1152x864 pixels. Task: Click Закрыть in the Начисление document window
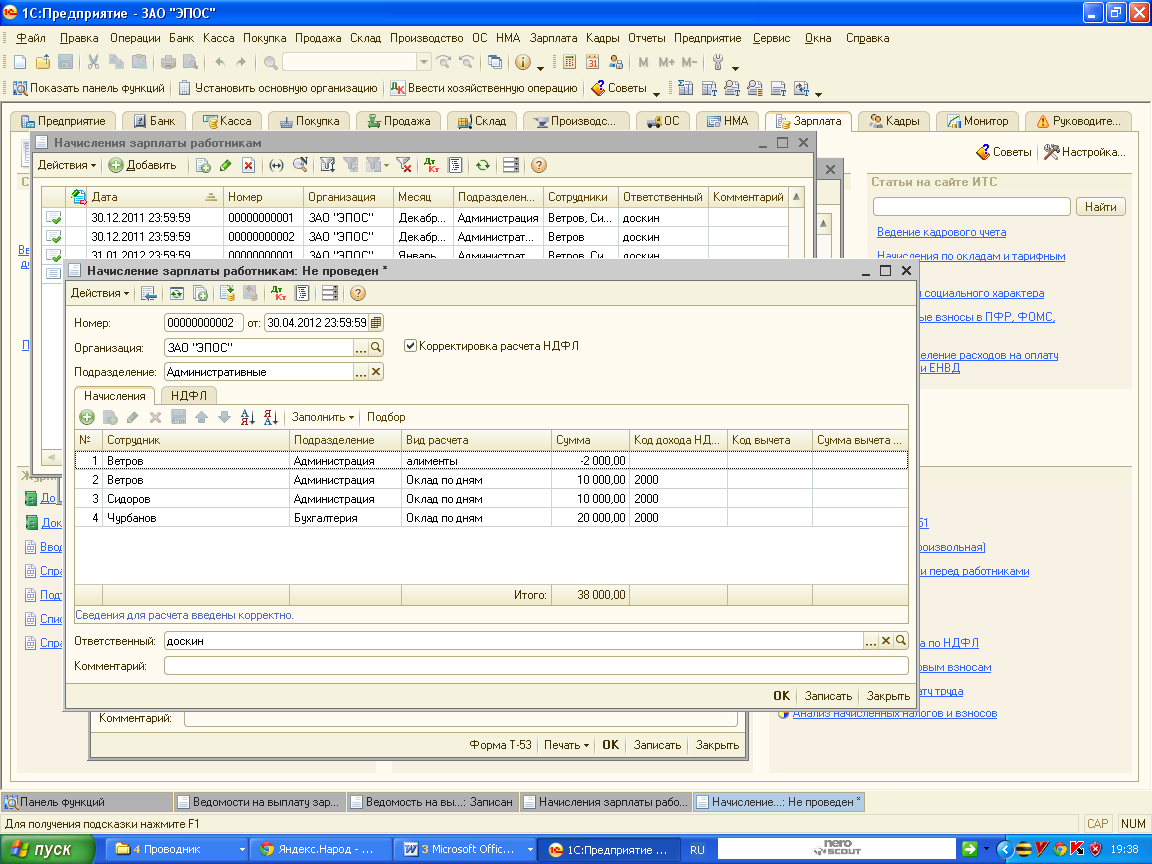tap(888, 696)
